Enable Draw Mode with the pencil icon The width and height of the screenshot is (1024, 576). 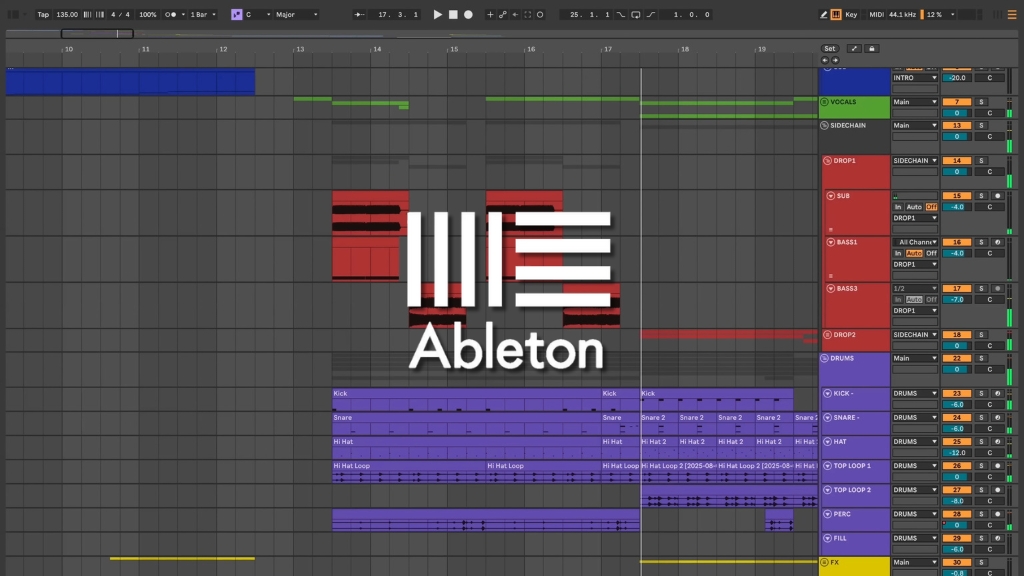(x=823, y=14)
